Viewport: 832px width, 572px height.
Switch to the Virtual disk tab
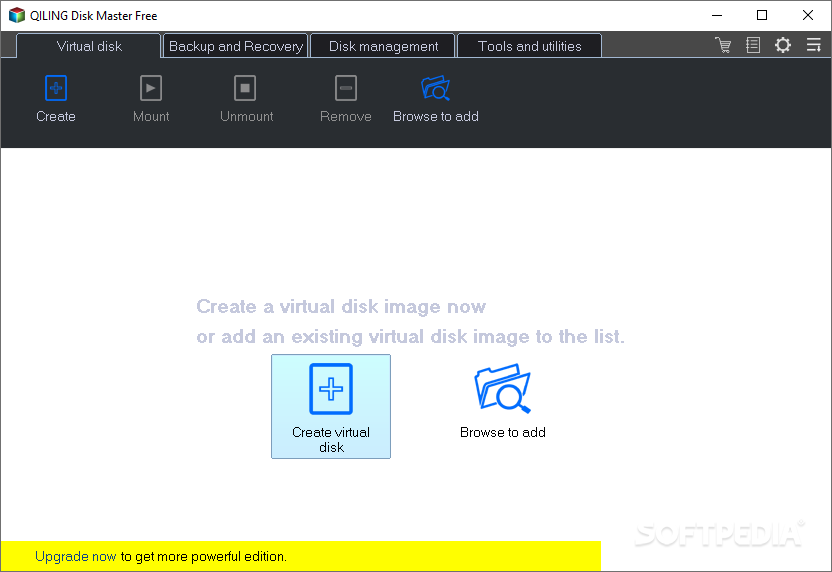pos(89,46)
